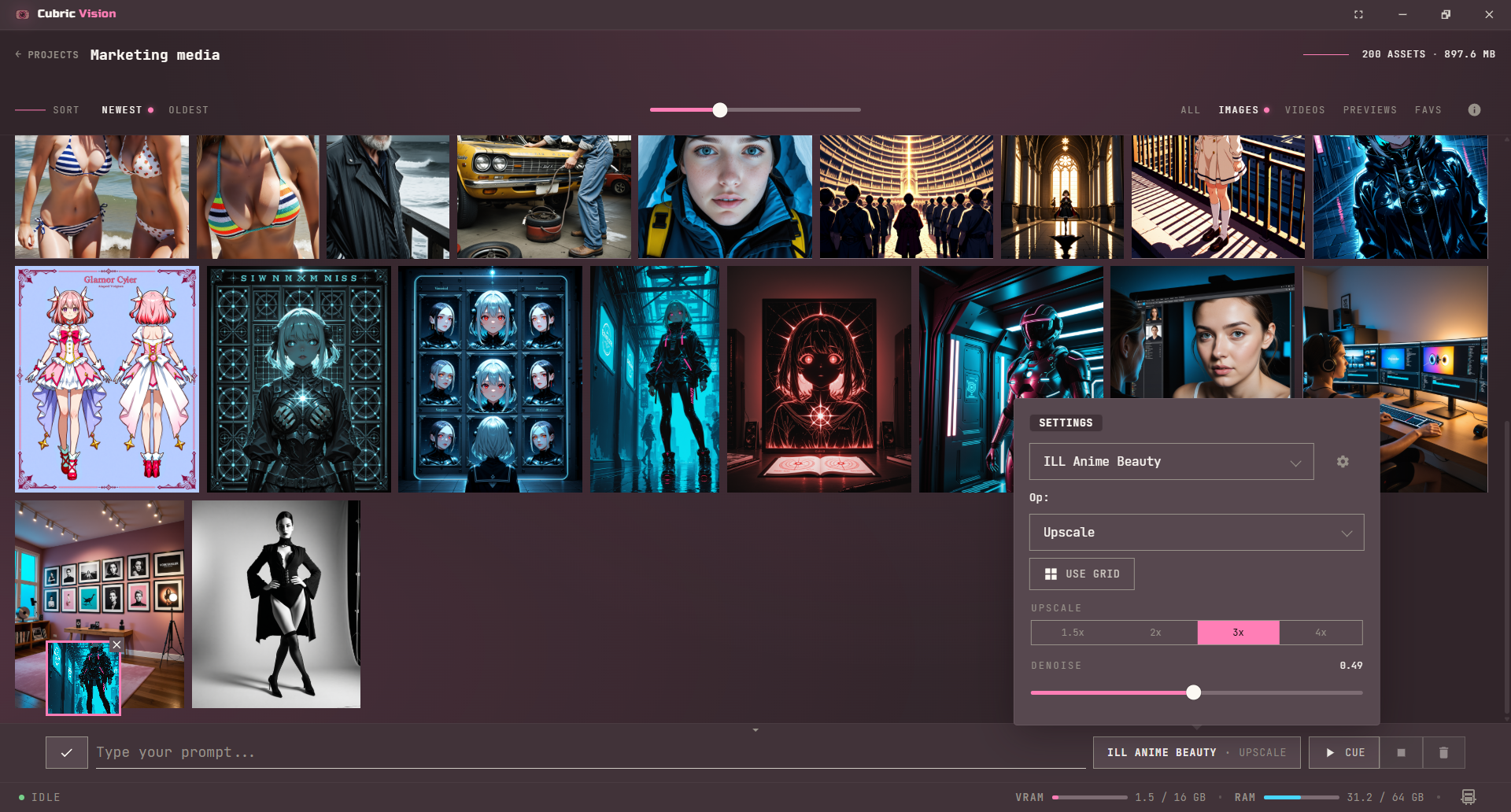Select the Glamor Cyler pink anime thumbnail
Screen dimensions: 1511x812
point(107,379)
